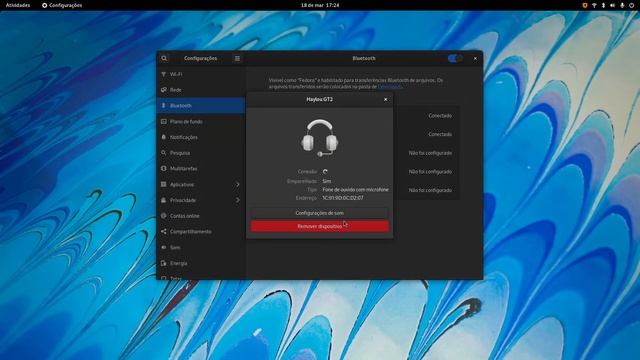This screenshot has width=640, height=360.
Task: Go to Pesquisa settings
Action: pyautogui.click(x=201, y=153)
